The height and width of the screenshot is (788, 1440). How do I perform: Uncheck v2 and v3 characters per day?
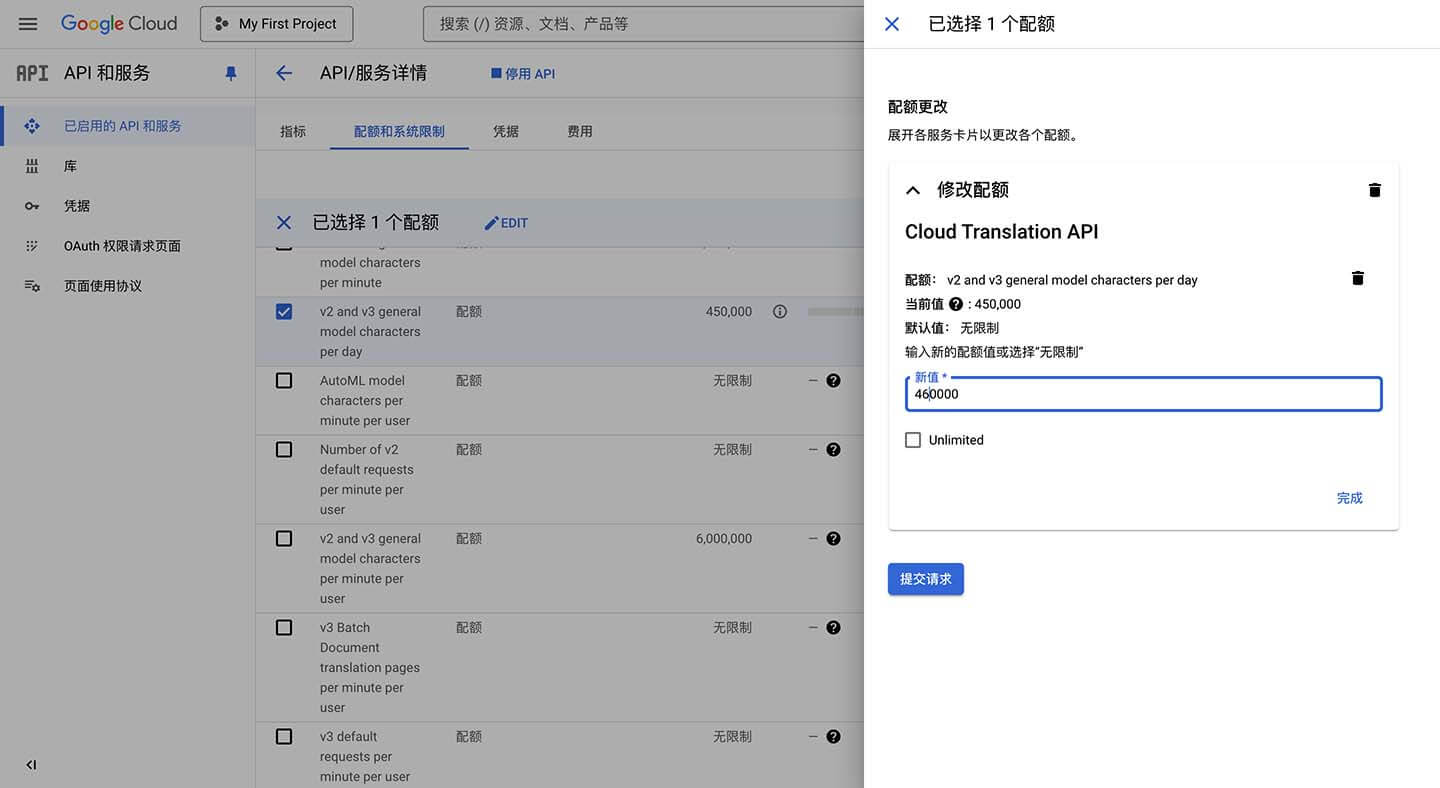tap(284, 312)
